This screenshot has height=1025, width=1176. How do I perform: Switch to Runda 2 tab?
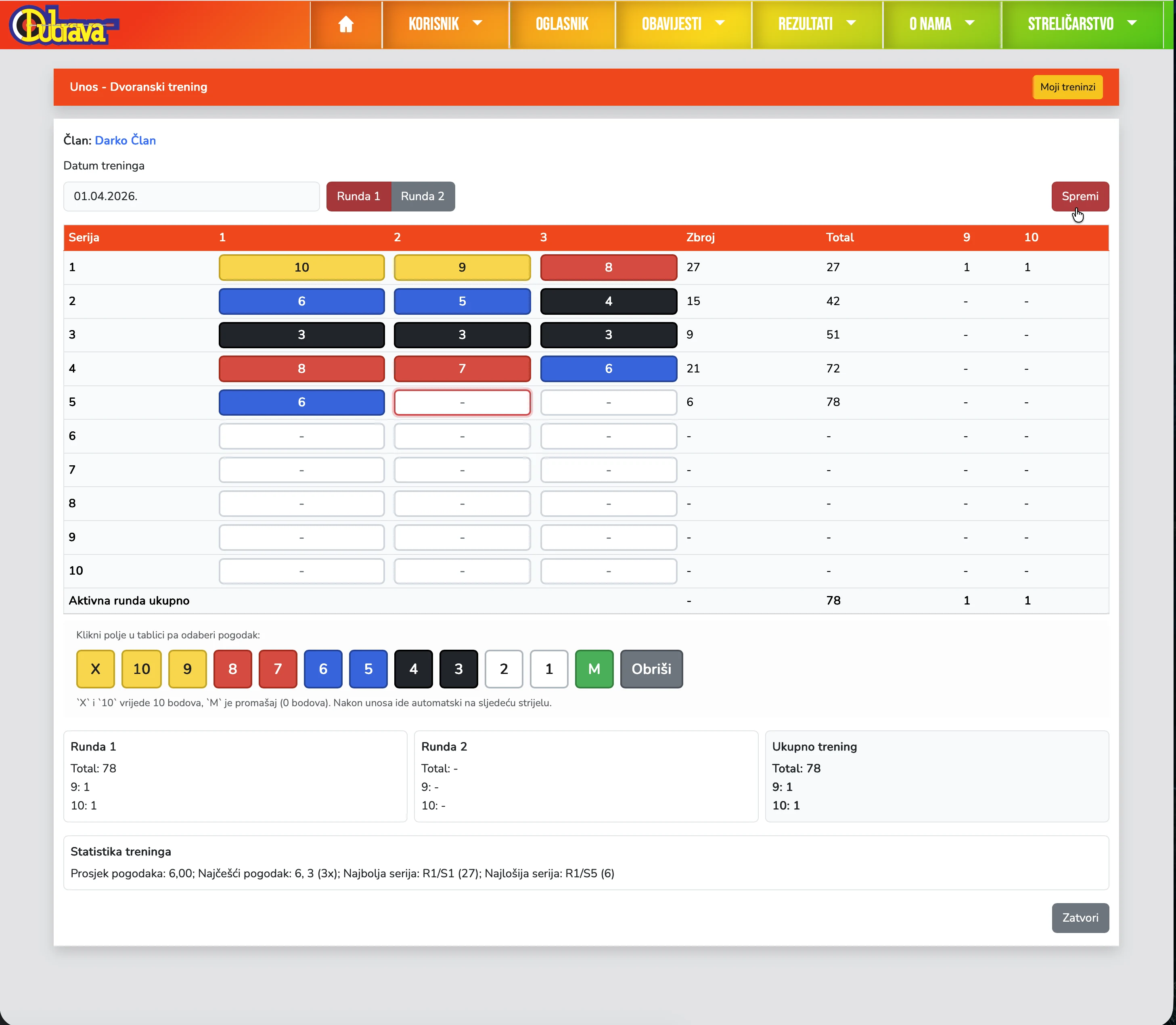pos(422,196)
